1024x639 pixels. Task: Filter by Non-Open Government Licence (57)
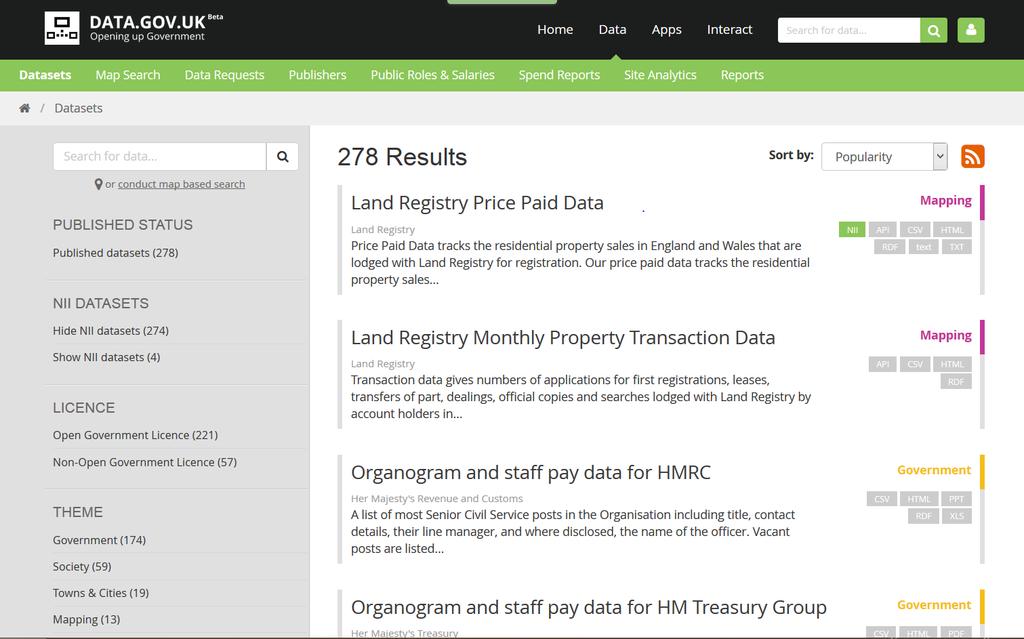(x=145, y=462)
